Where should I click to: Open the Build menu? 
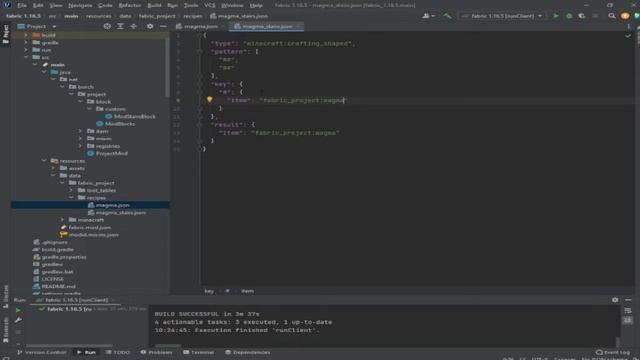pos(154,5)
